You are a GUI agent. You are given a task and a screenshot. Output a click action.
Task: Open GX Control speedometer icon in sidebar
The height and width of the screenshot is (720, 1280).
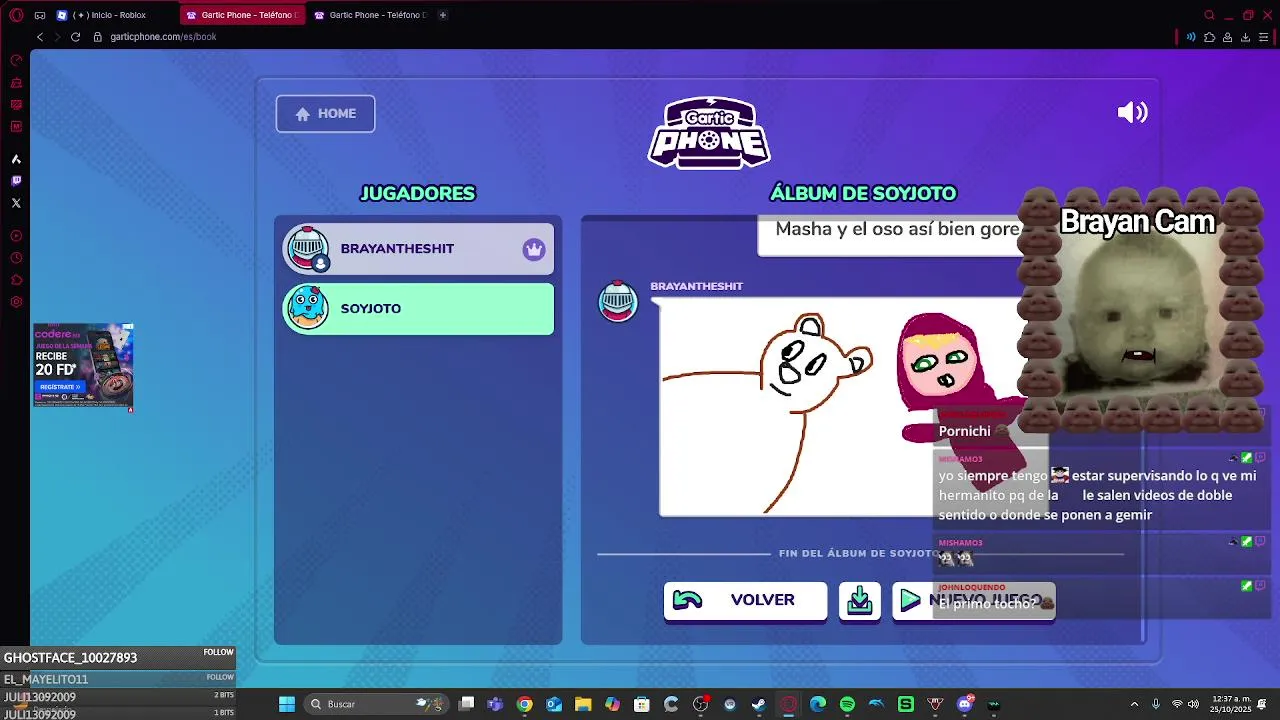(x=16, y=60)
